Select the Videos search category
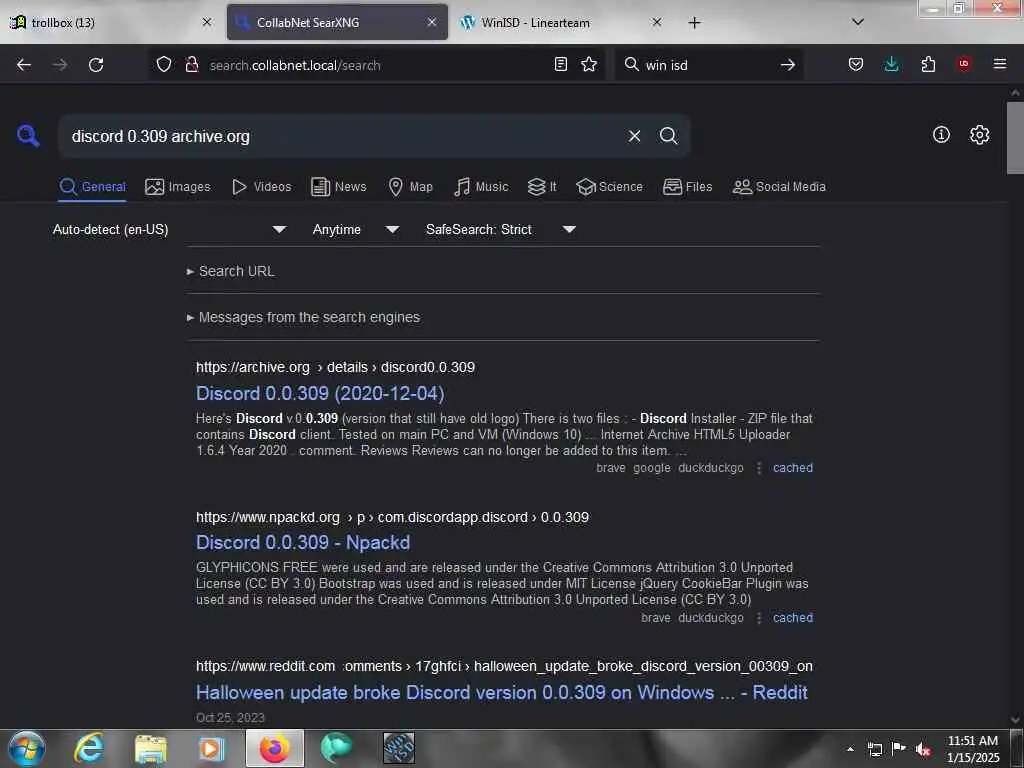 (x=261, y=187)
